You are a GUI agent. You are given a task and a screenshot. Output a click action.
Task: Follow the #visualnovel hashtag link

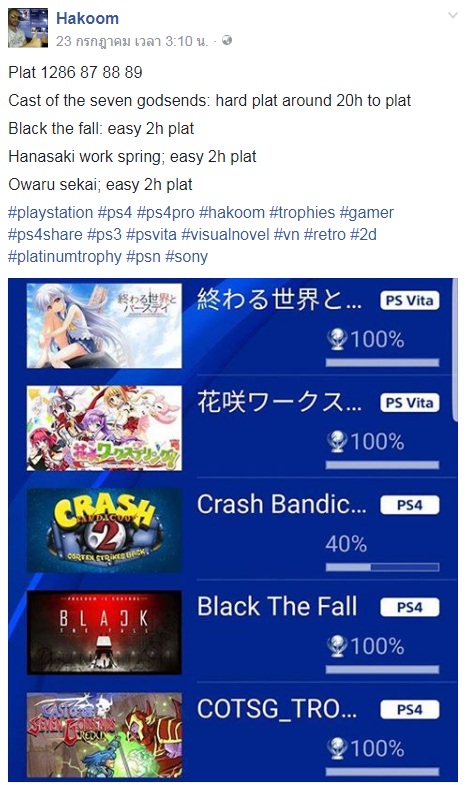point(225,234)
